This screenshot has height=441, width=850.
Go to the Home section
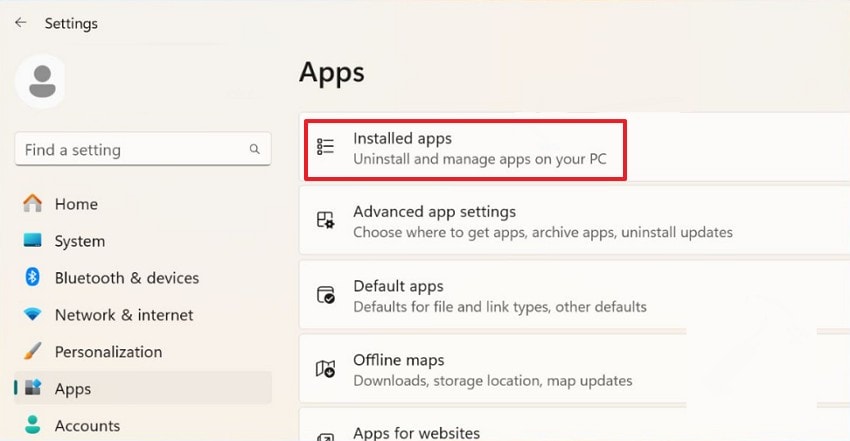tap(143, 204)
